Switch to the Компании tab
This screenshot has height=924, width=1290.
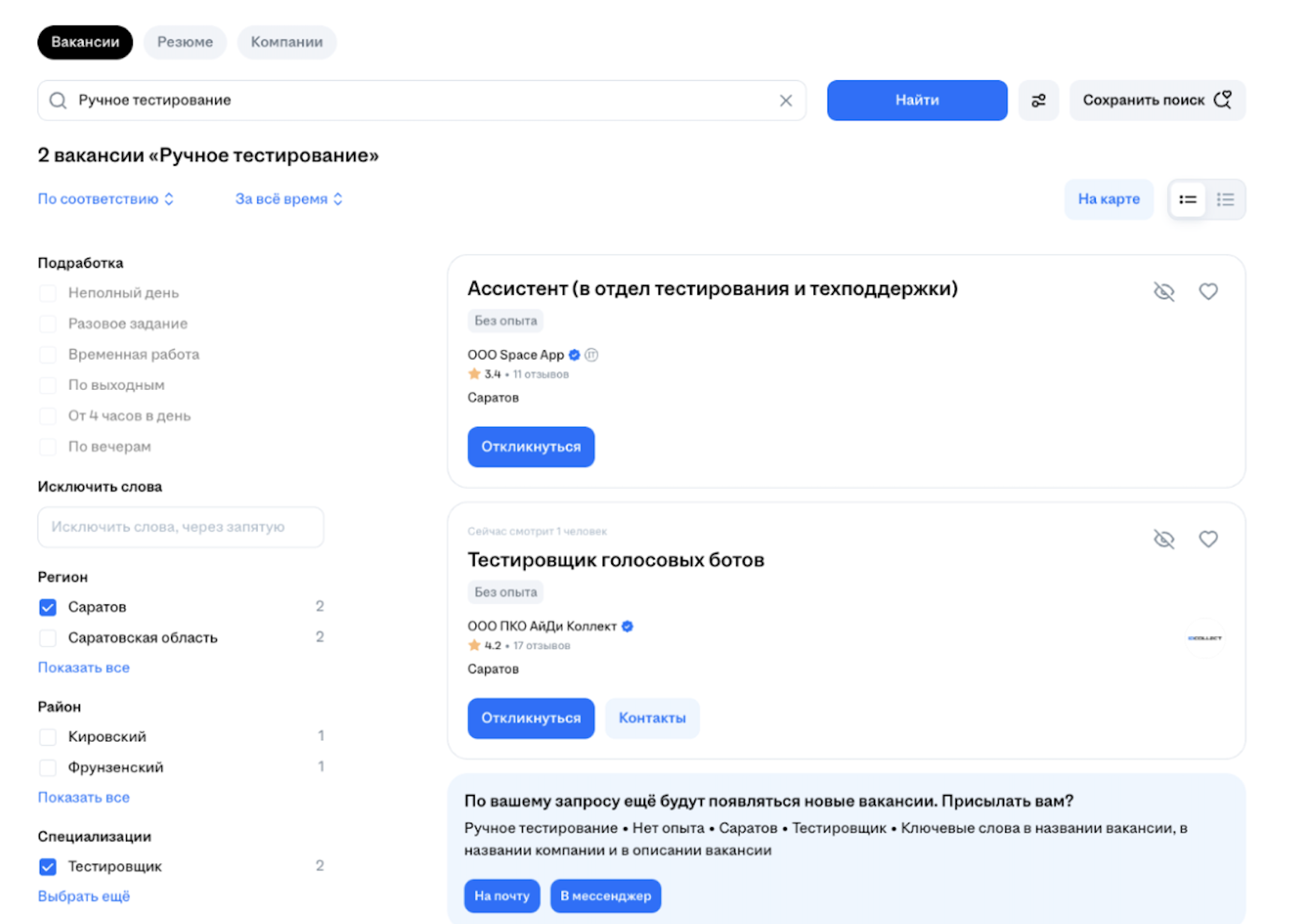[286, 43]
